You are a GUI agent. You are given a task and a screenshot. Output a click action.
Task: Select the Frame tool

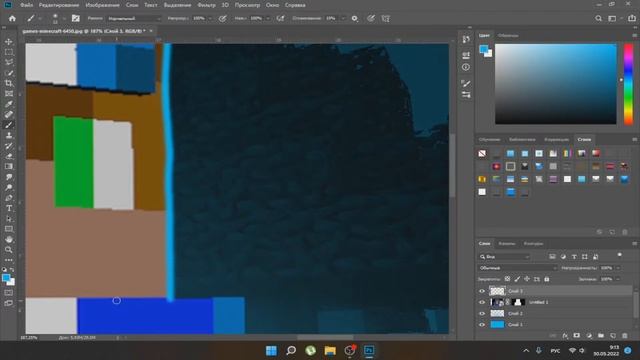click(x=9, y=94)
